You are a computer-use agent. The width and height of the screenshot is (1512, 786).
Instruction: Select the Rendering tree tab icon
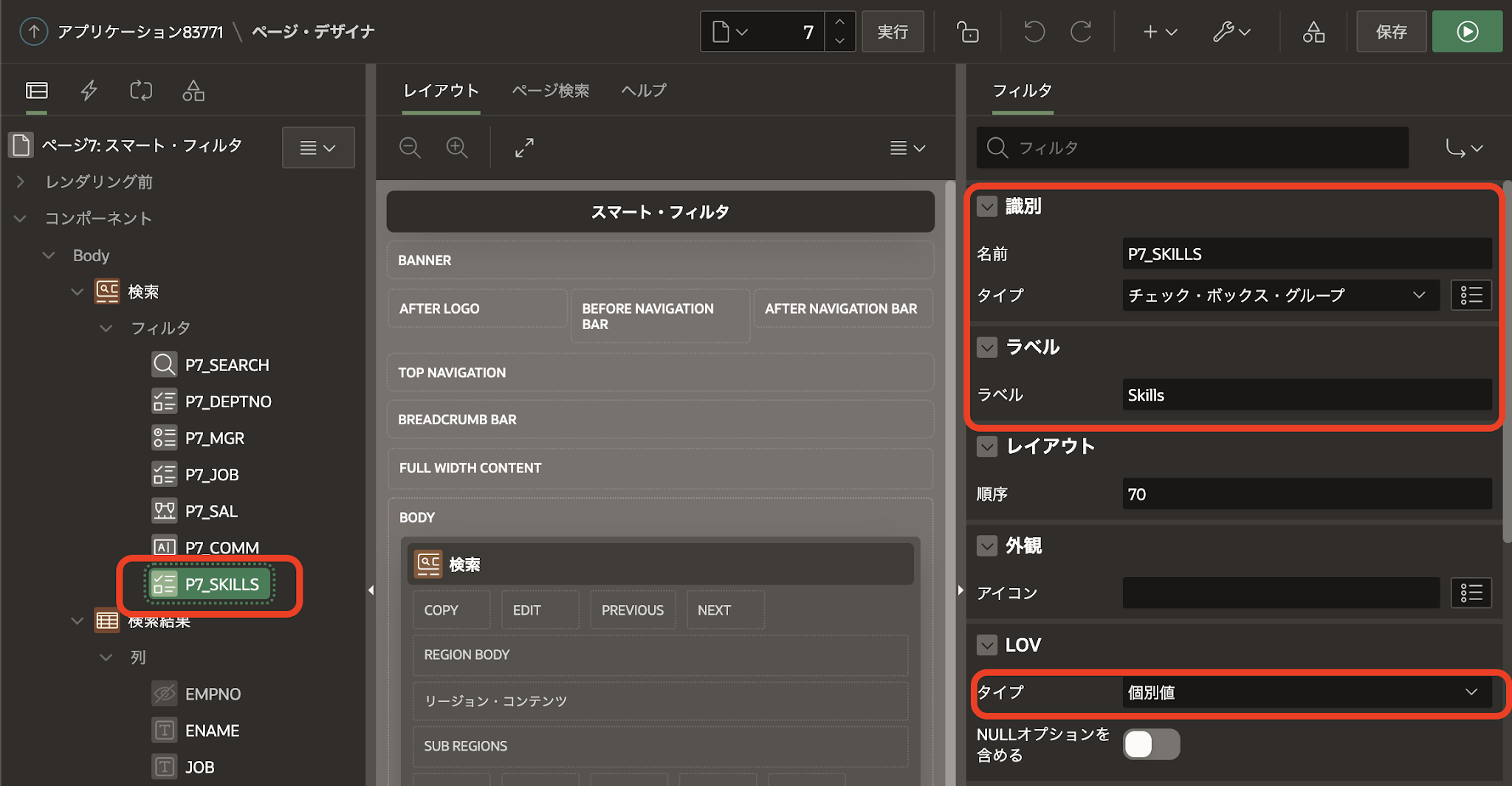(37, 90)
